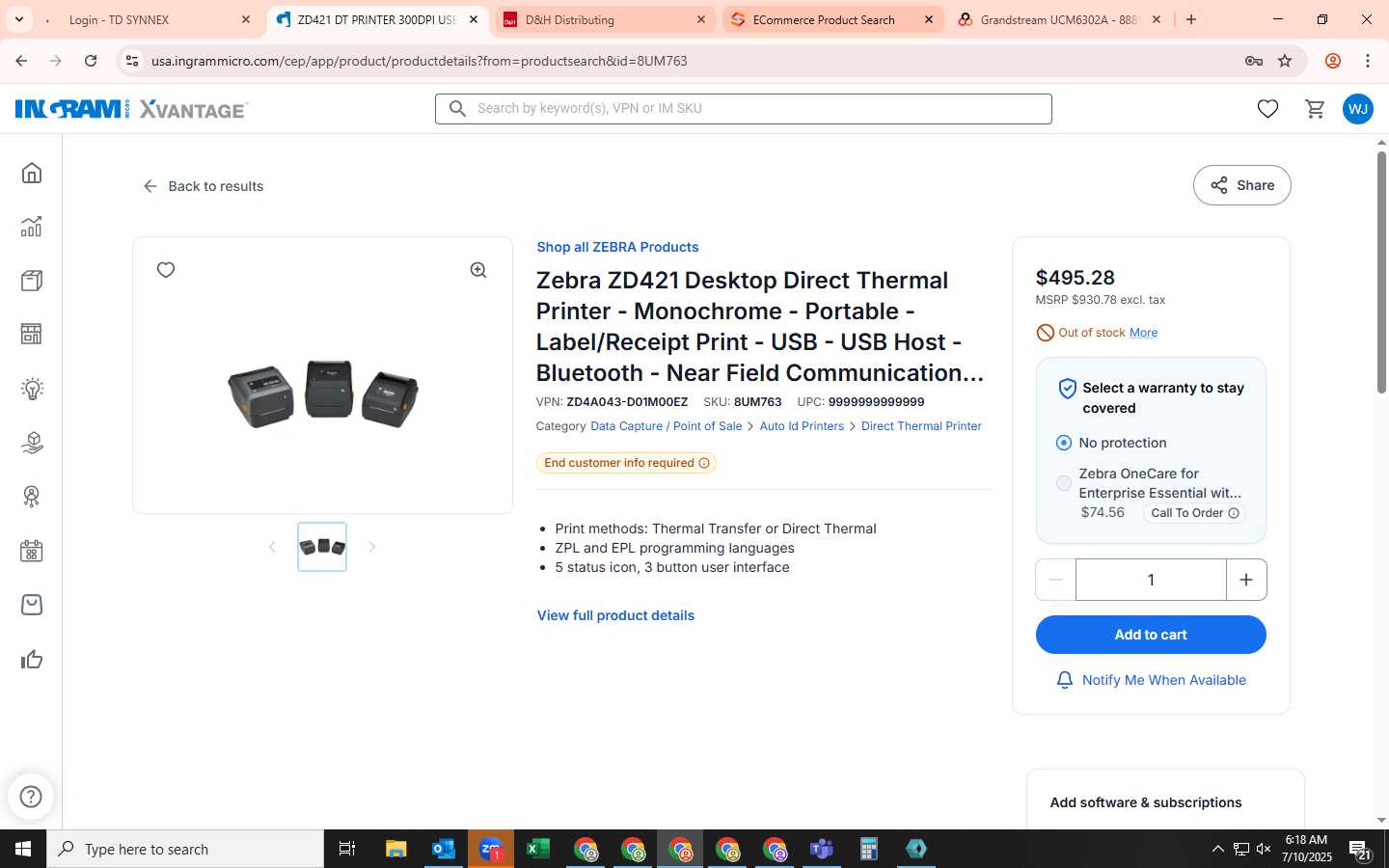Screen dimensions: 1389x868
Task: Increase quantity with plus button
Action: [x=1246, y=580]
